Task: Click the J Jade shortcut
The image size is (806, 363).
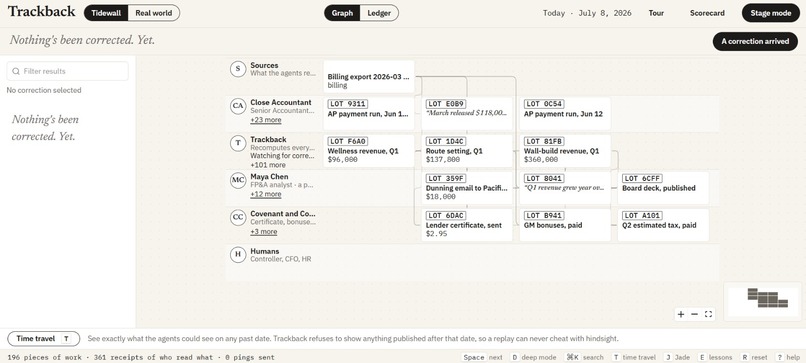Action: point(676,357)
